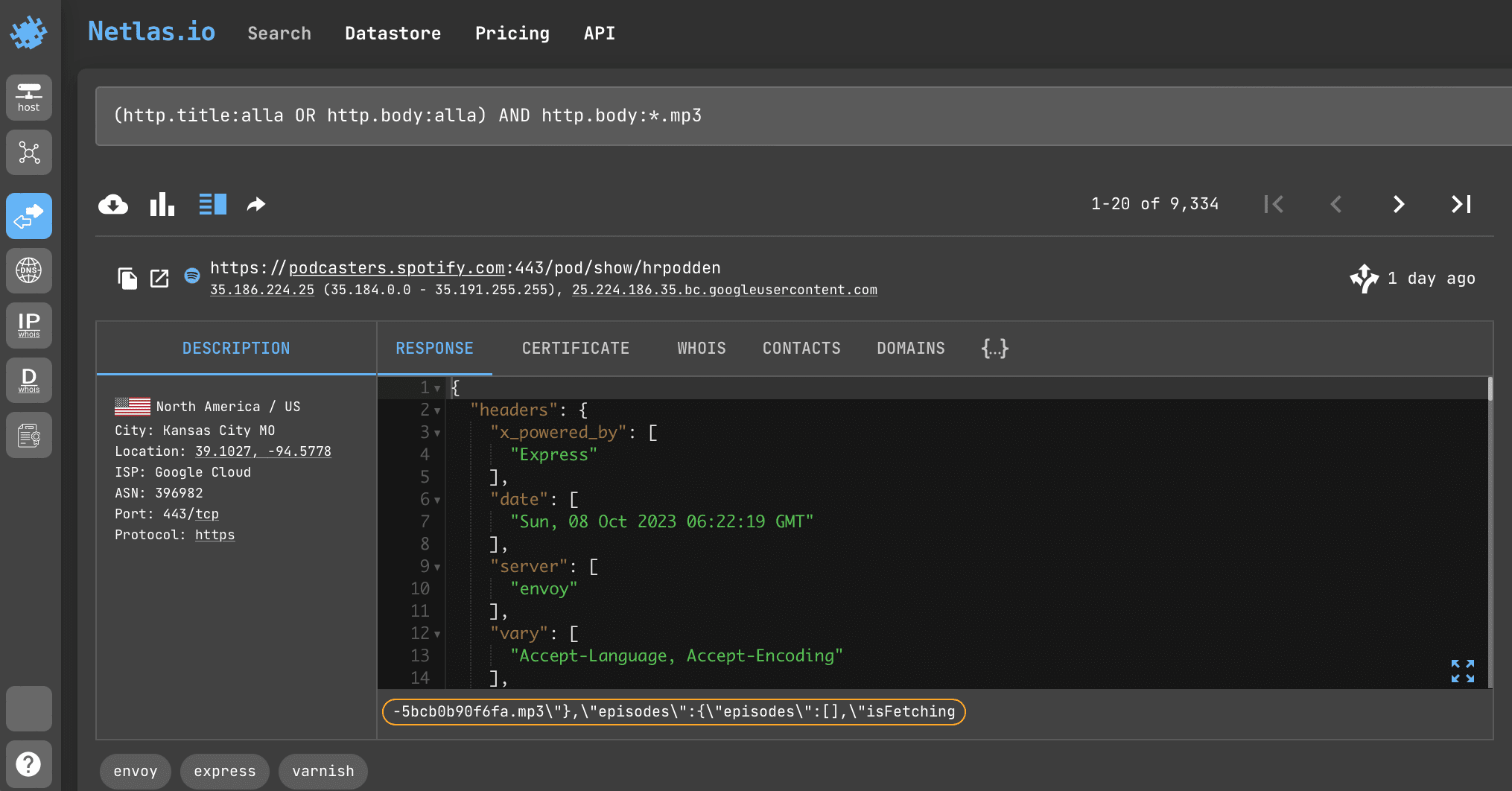
Task: Collapse the vary array on line 12
Action: click(x=437, y=634)
